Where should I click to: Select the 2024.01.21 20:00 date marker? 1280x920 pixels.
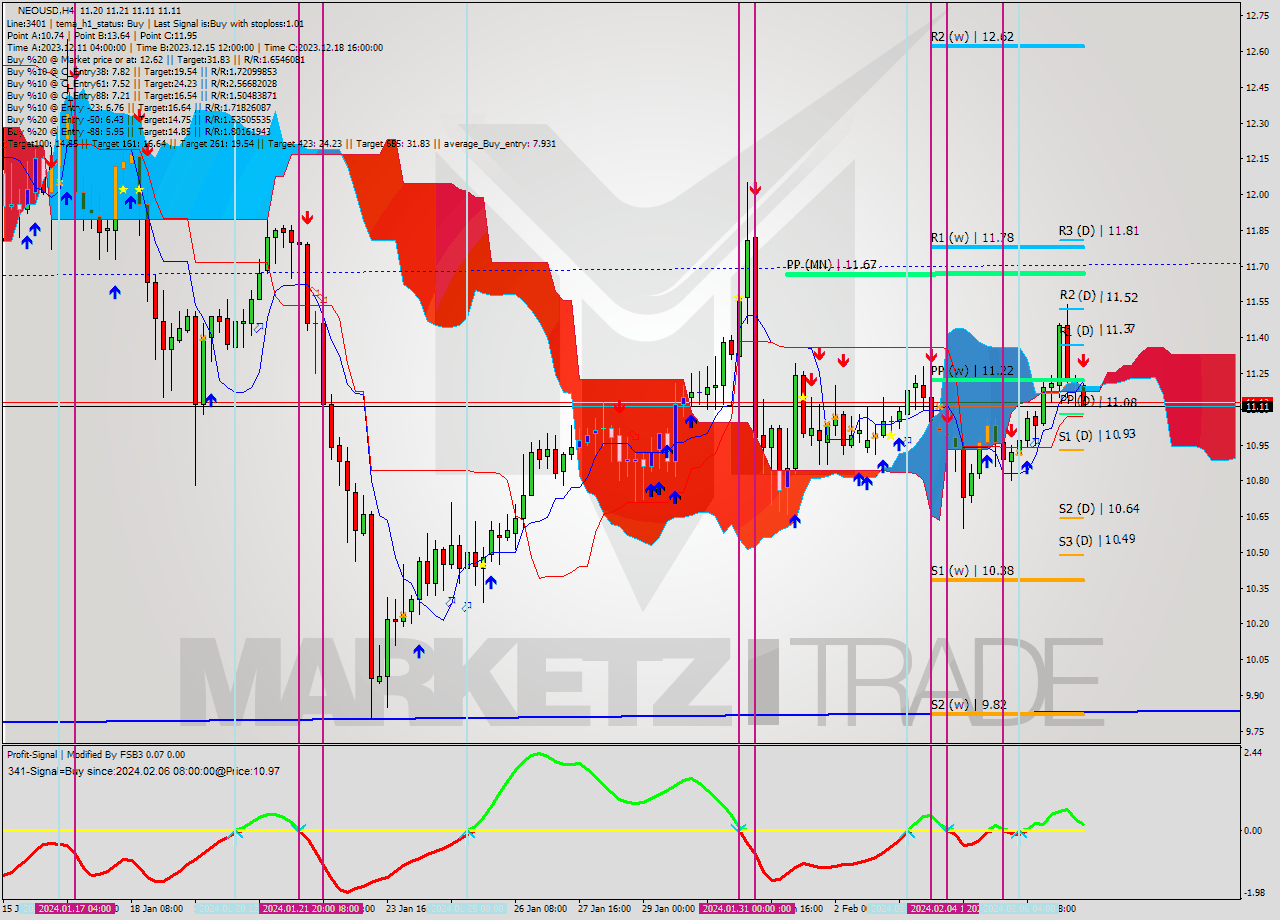300,909
